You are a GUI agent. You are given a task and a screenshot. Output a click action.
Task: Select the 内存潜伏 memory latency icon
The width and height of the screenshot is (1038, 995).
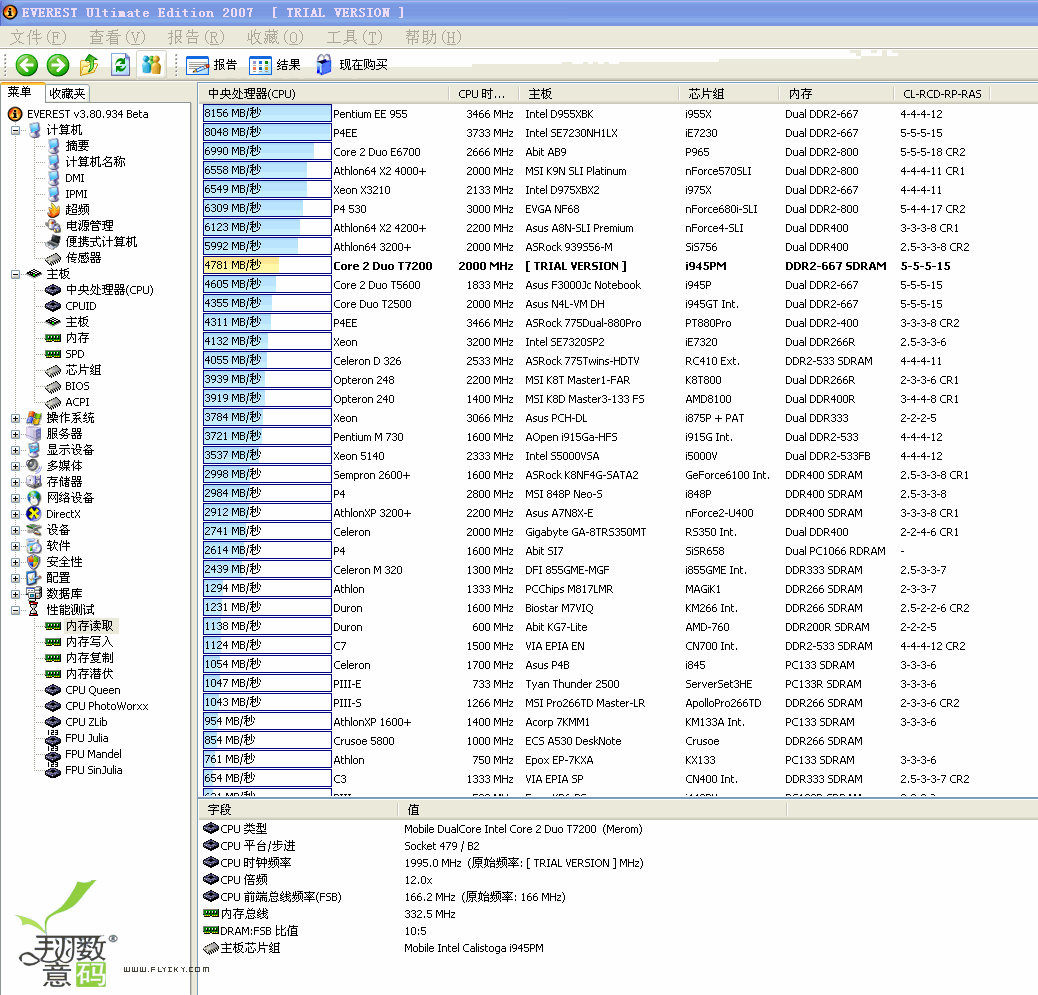point(53,674)
